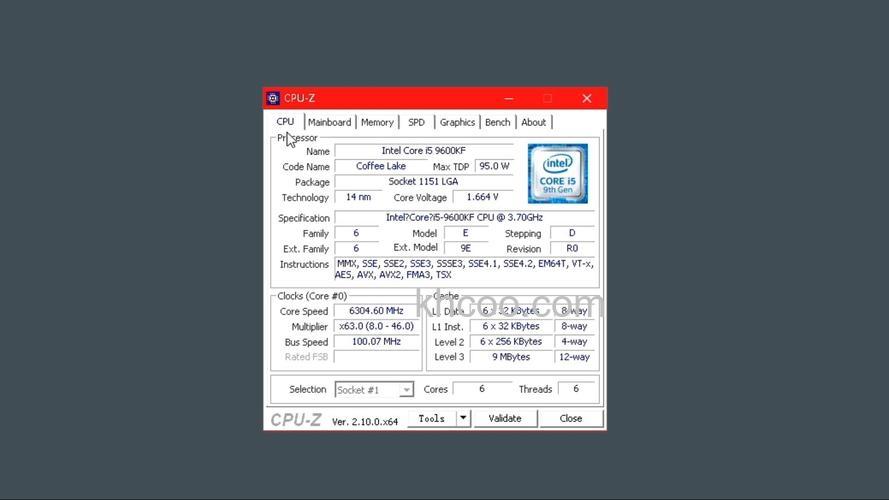Screen dimensions: 889x500
Task: Click the Intel Core i5 9th Gen logo
Action: tap(557, 174)
